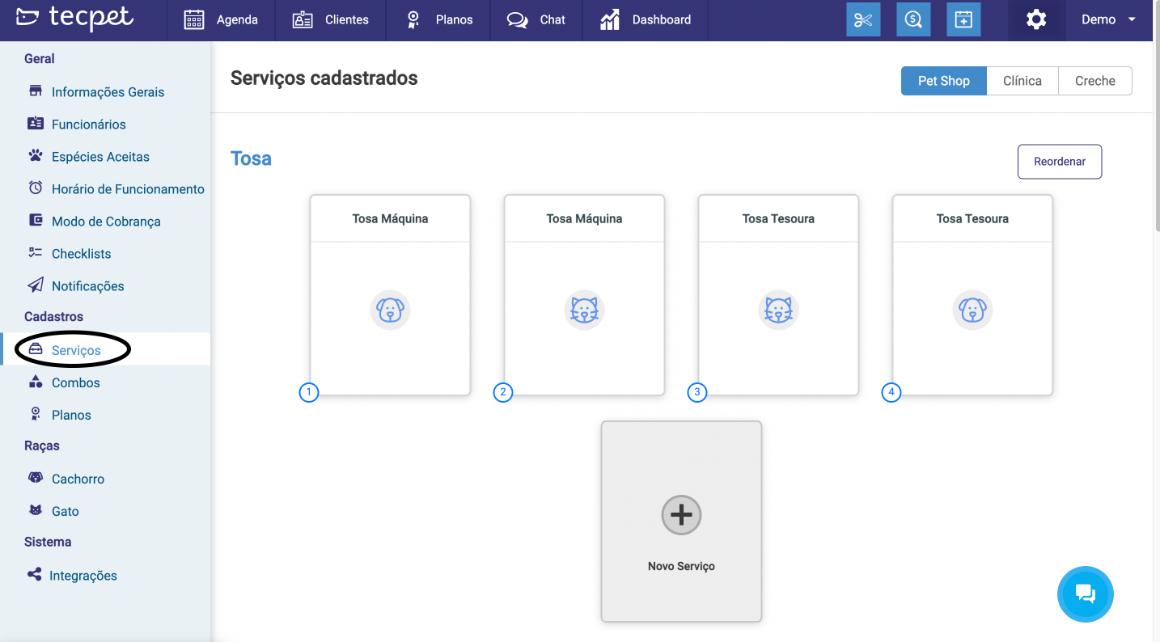Open Agenda in the top navigation
This screenshot has height=642, width=1160.
tap(222, 20)
